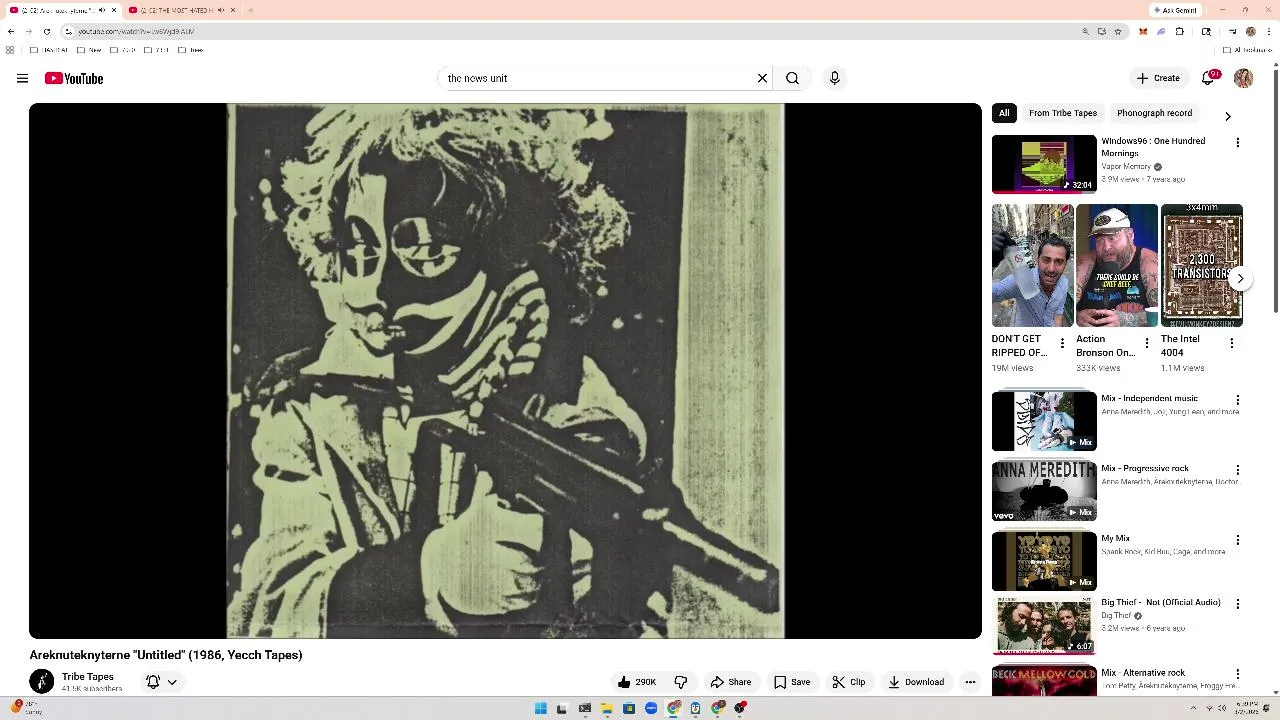Open Windows96 One Hundred Mornings thumbnail
Screen dimensions: 1280x720
(x=1044, y=163)
